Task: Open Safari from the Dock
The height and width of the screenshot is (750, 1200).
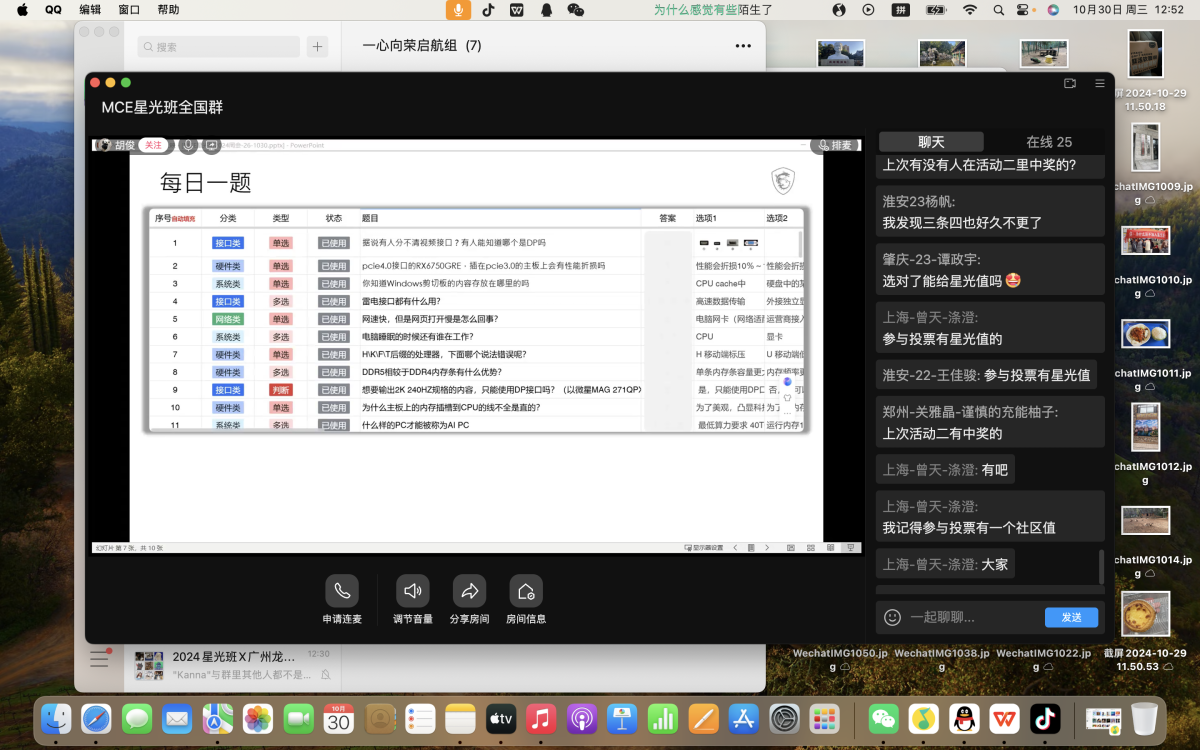Action: 96,718
